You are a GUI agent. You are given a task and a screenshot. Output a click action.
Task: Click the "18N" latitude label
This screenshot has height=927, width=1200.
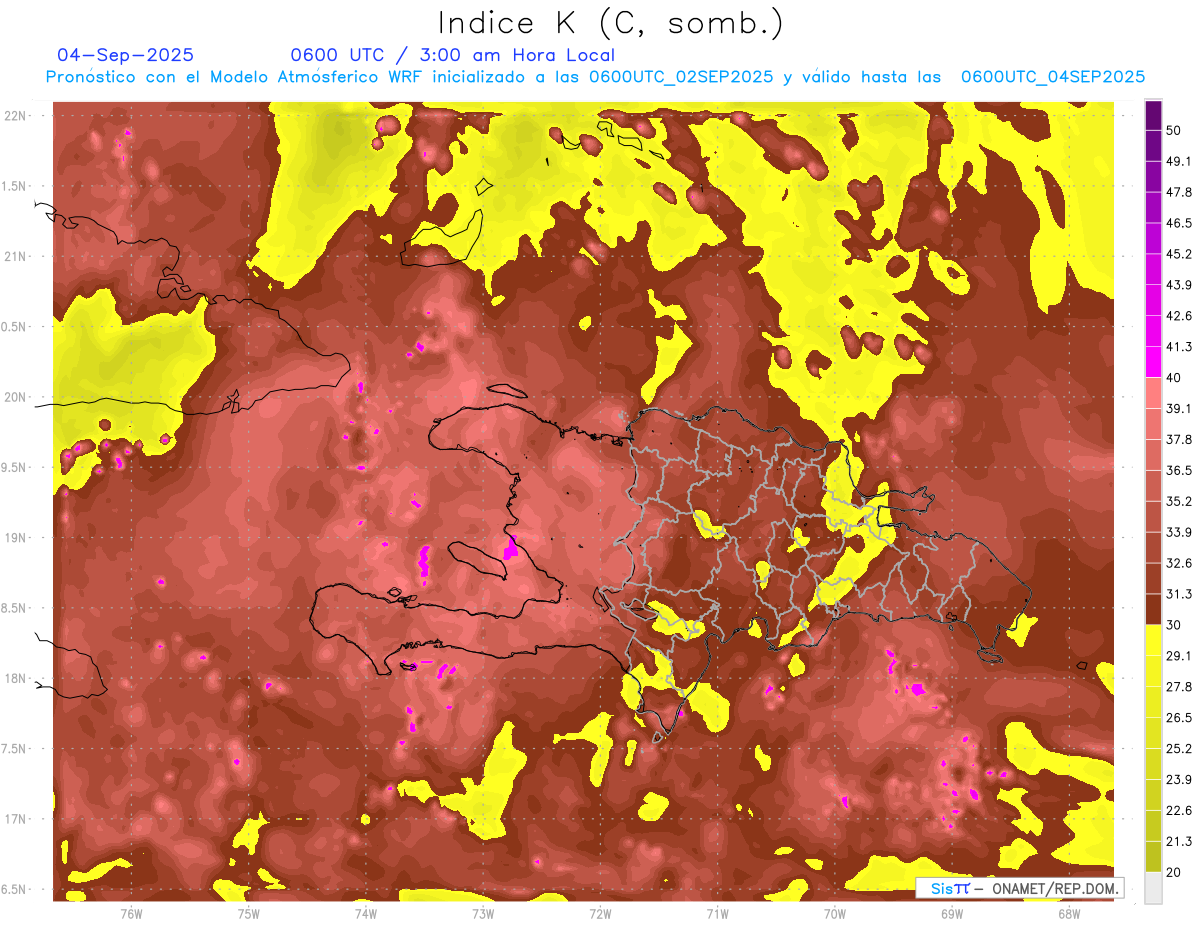tap(16, 679)
